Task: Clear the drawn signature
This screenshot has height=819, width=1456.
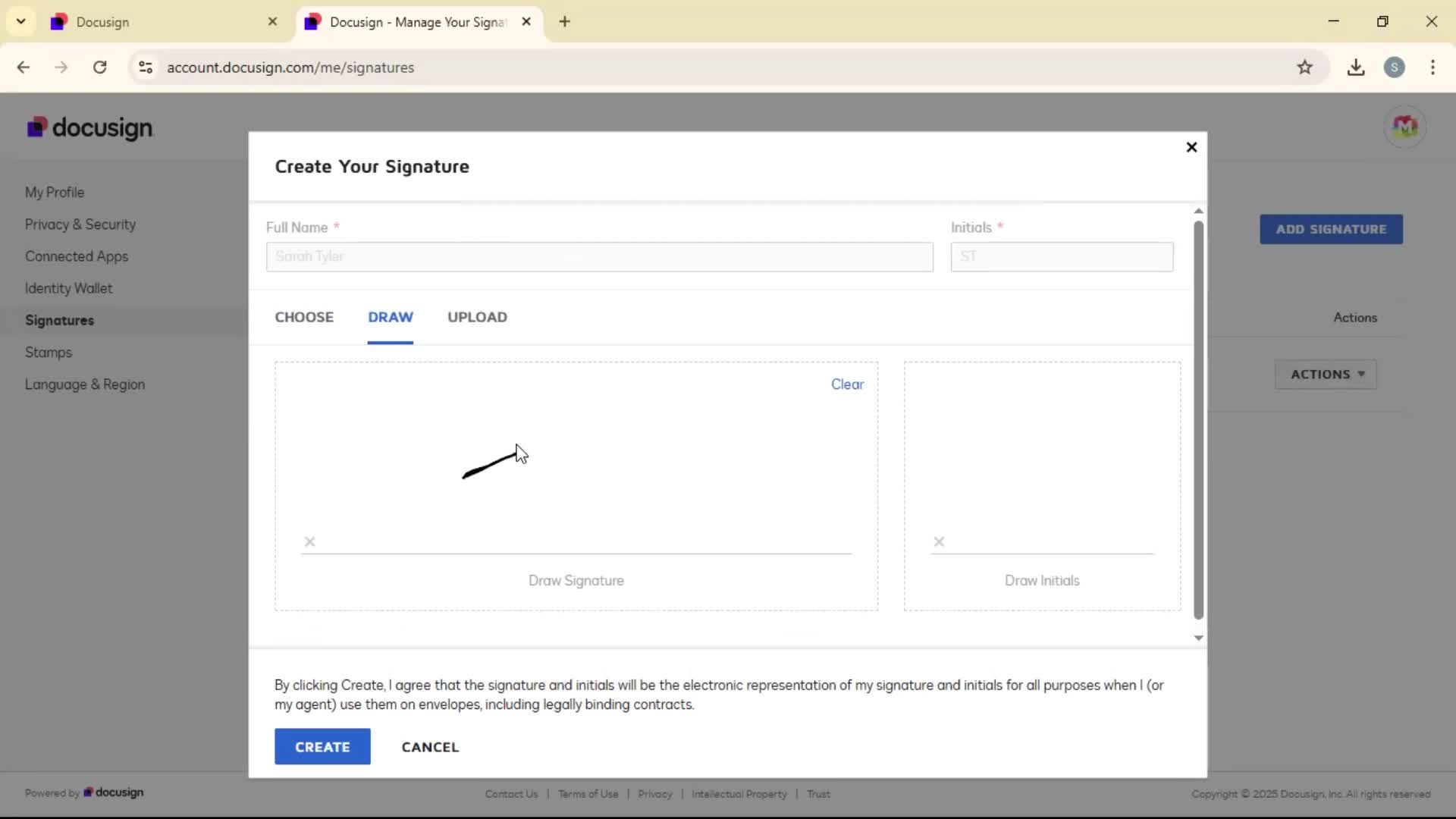Action: (847, 384)
